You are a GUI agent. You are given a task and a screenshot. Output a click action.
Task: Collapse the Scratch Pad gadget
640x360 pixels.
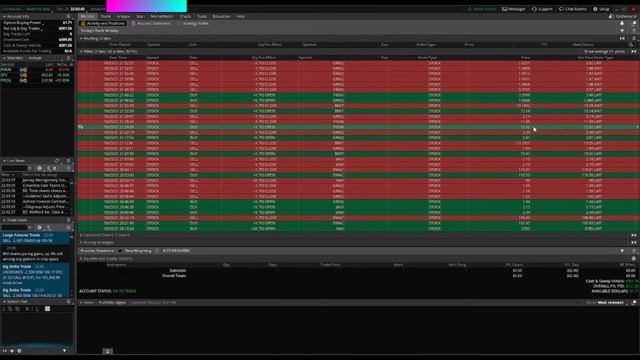[x=4, y=302]
